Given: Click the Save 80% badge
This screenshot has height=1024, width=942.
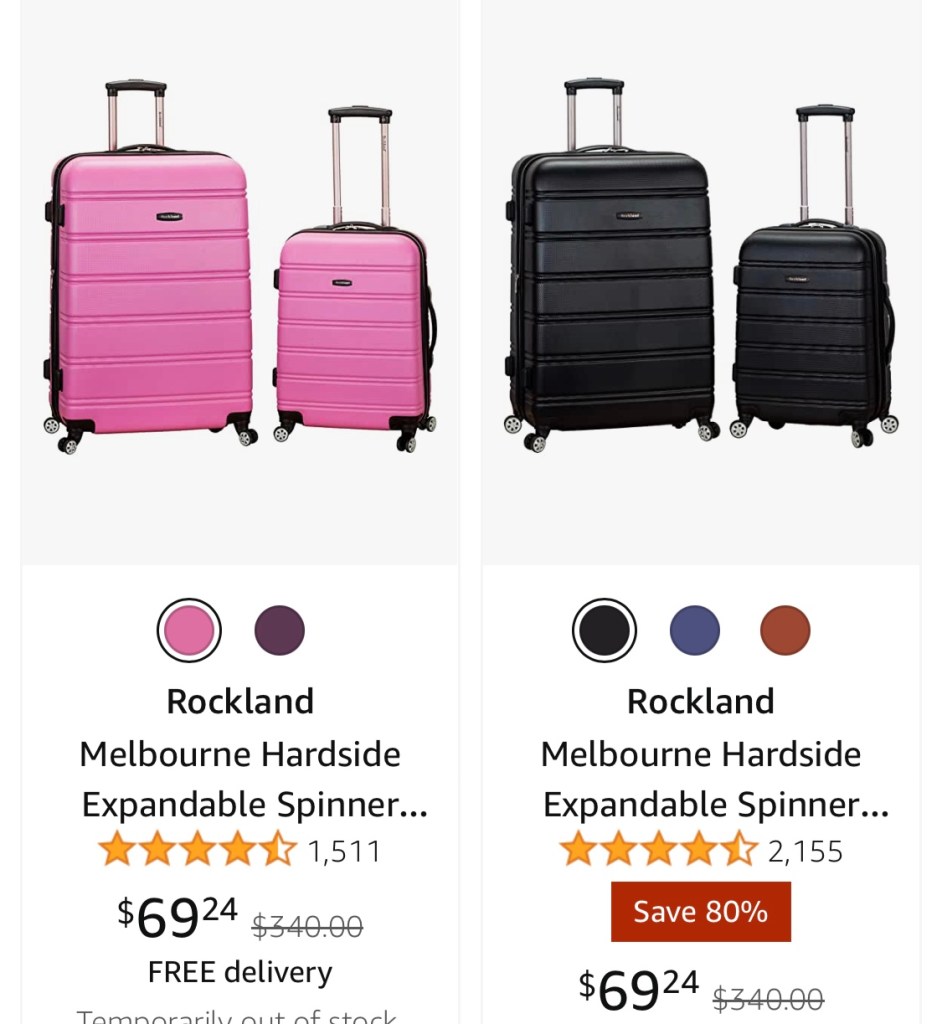Looking at the screenshot, I should pos(700,912).
